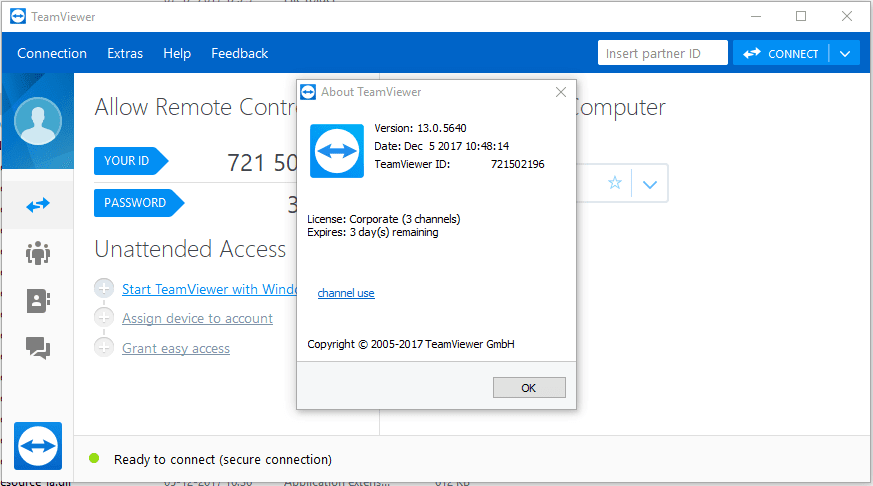Click OK in About TeamViewer dialog
Screen dimensions: 873x486
pyautogui.click(x=529, y=388)
